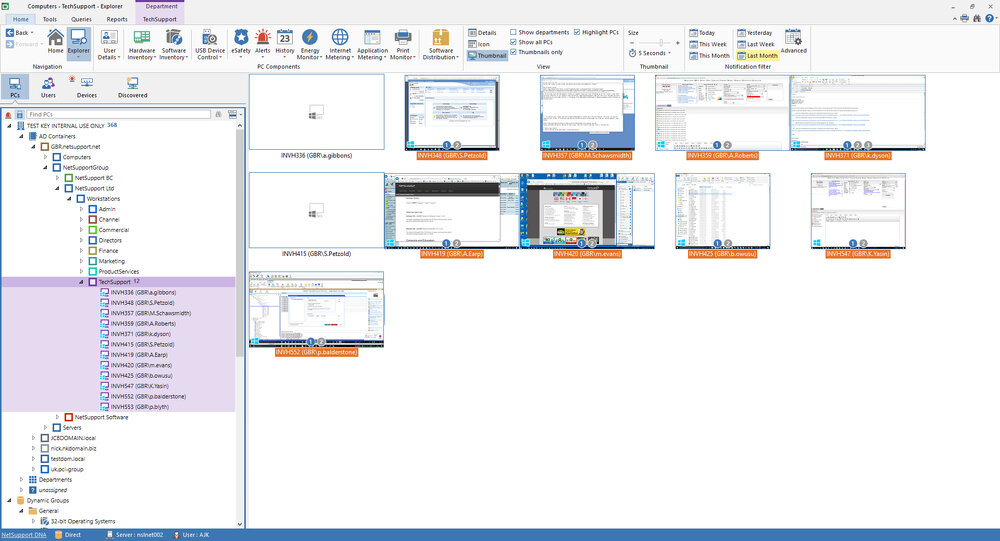Open Advanced notification filter
Image resolution: width=1000 pixels, height=541 pixels.
(793, 41)
